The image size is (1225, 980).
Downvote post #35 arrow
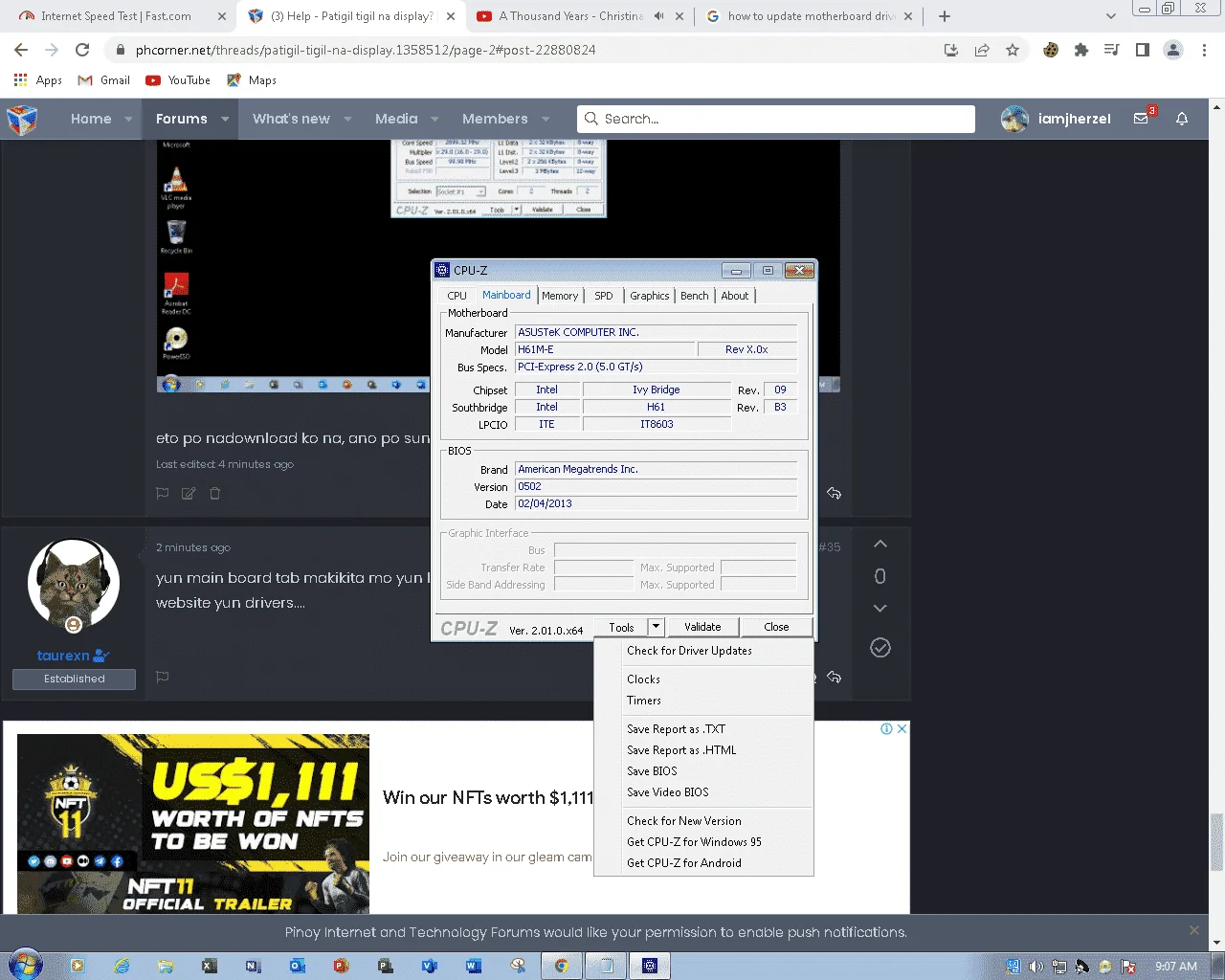[880, 609]
